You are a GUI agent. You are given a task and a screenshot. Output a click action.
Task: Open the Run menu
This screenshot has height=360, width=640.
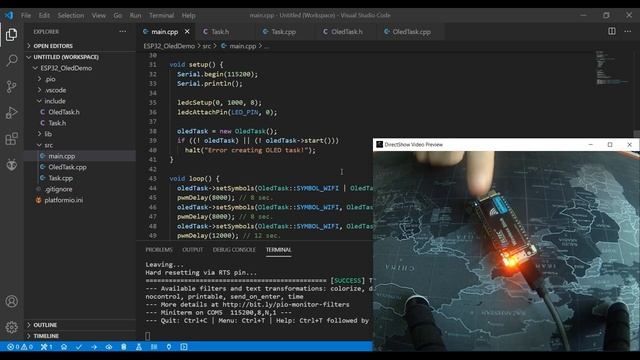tap(135, 15)
